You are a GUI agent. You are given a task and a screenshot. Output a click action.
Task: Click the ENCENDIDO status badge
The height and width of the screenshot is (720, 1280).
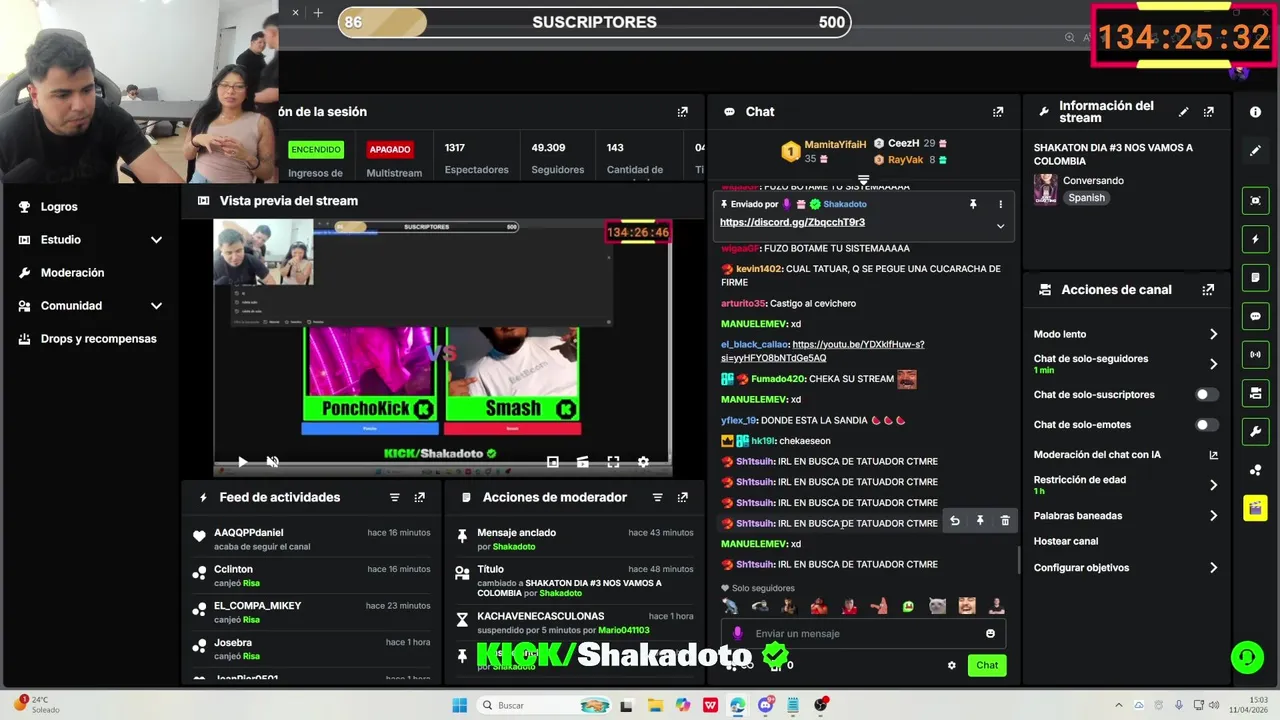316,150
